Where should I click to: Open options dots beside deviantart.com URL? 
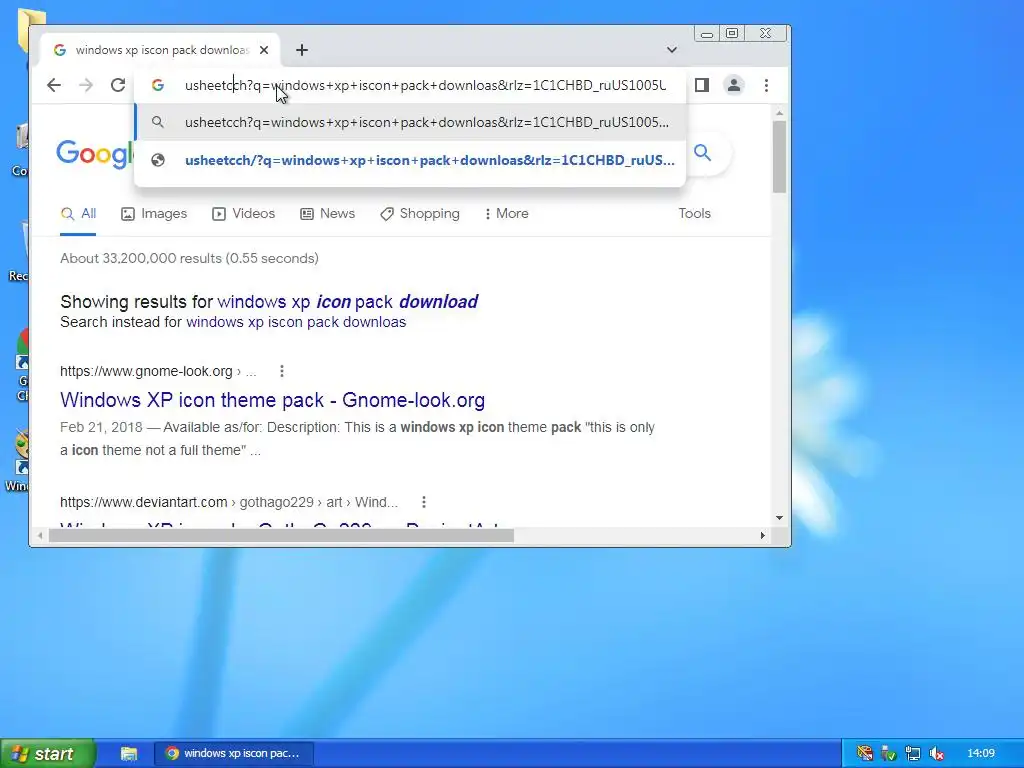(424, 502)
